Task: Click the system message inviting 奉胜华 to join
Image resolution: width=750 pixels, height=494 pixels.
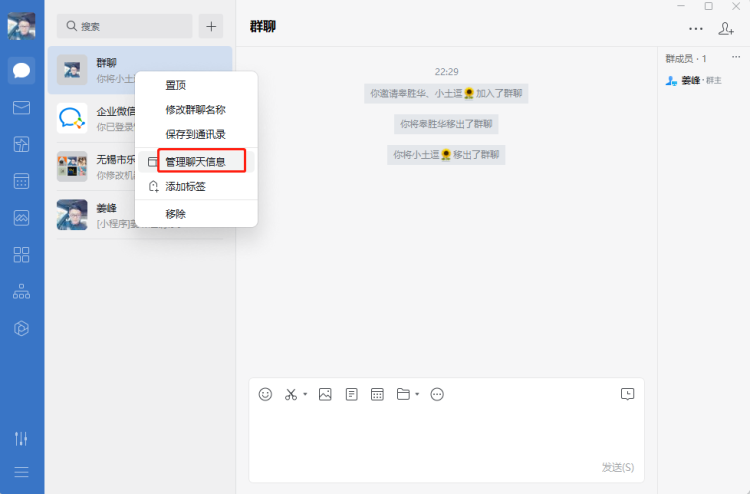Action: point(446,93)
